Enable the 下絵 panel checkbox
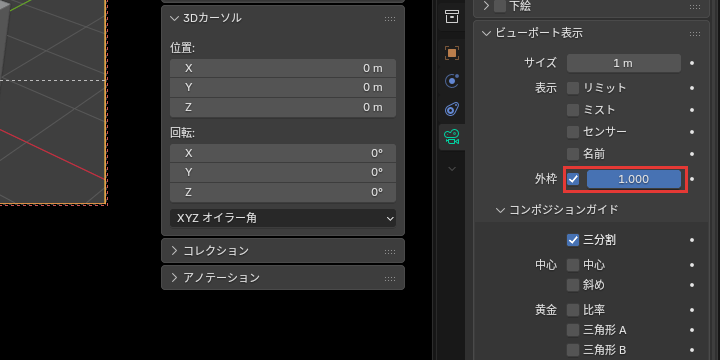The width and height of the screenshot is (720, 360). click(500, 6)
